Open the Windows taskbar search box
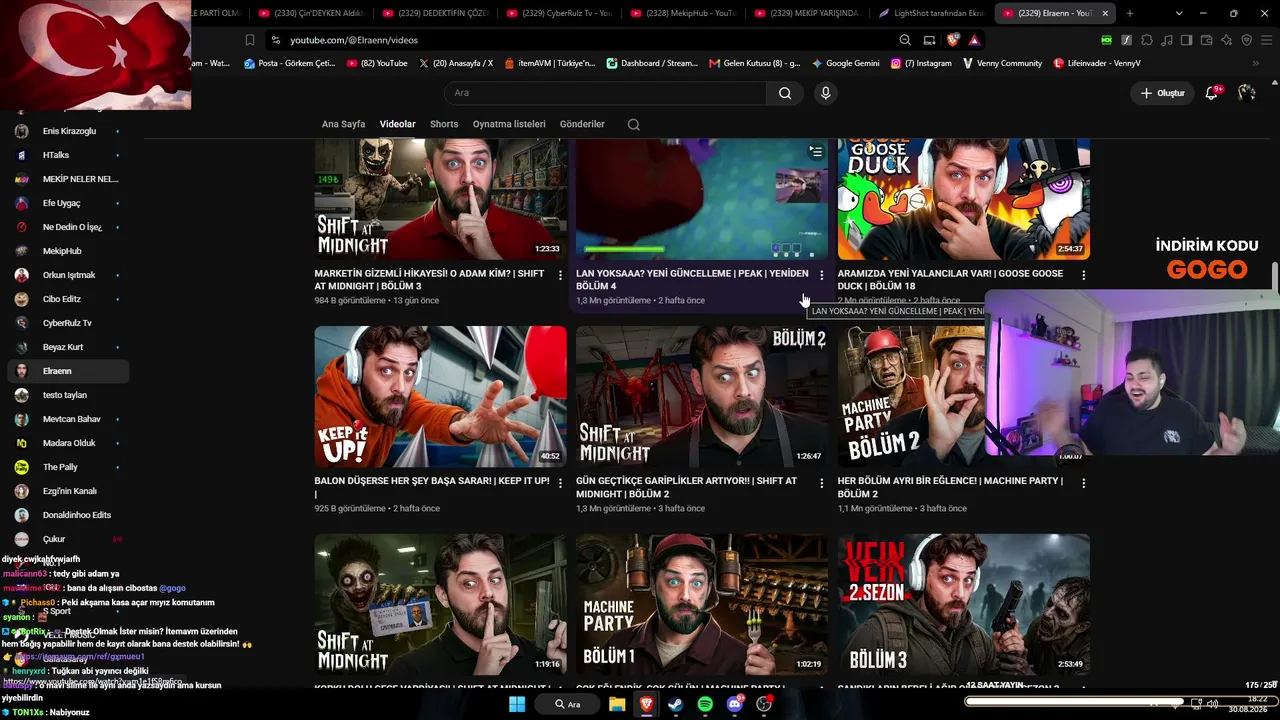Image resolution: width=1280 pixels, height=720 pixels. click(568, 704)
